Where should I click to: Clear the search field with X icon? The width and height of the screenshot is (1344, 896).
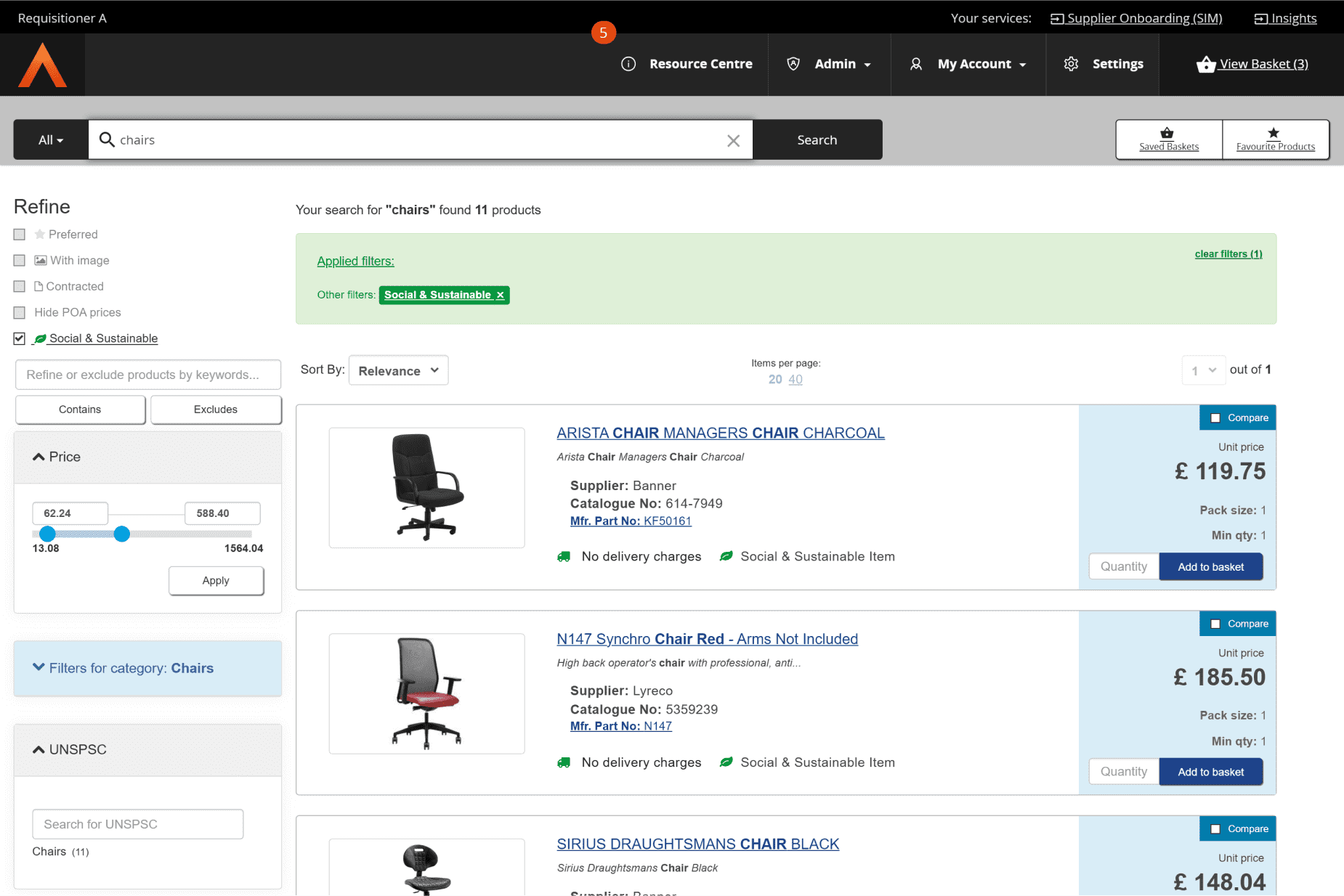[733, 140]
